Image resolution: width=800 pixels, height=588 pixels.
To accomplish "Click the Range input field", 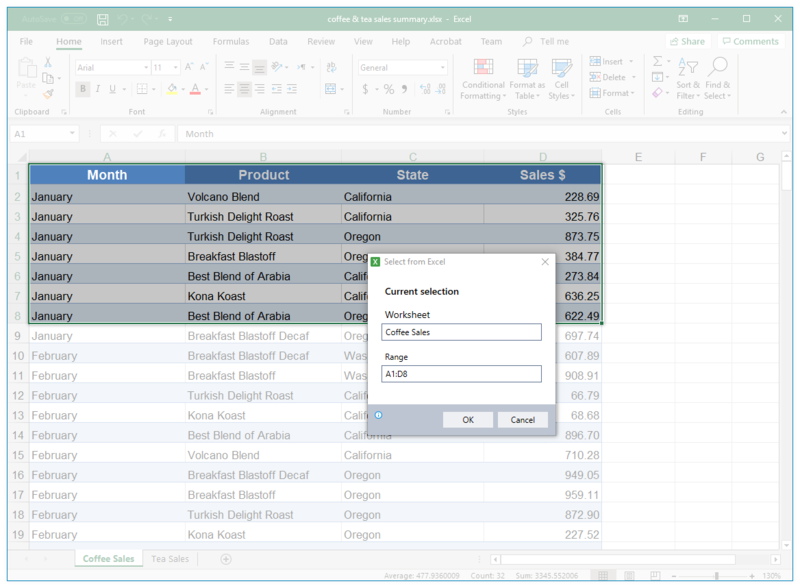I will (461, 374).
